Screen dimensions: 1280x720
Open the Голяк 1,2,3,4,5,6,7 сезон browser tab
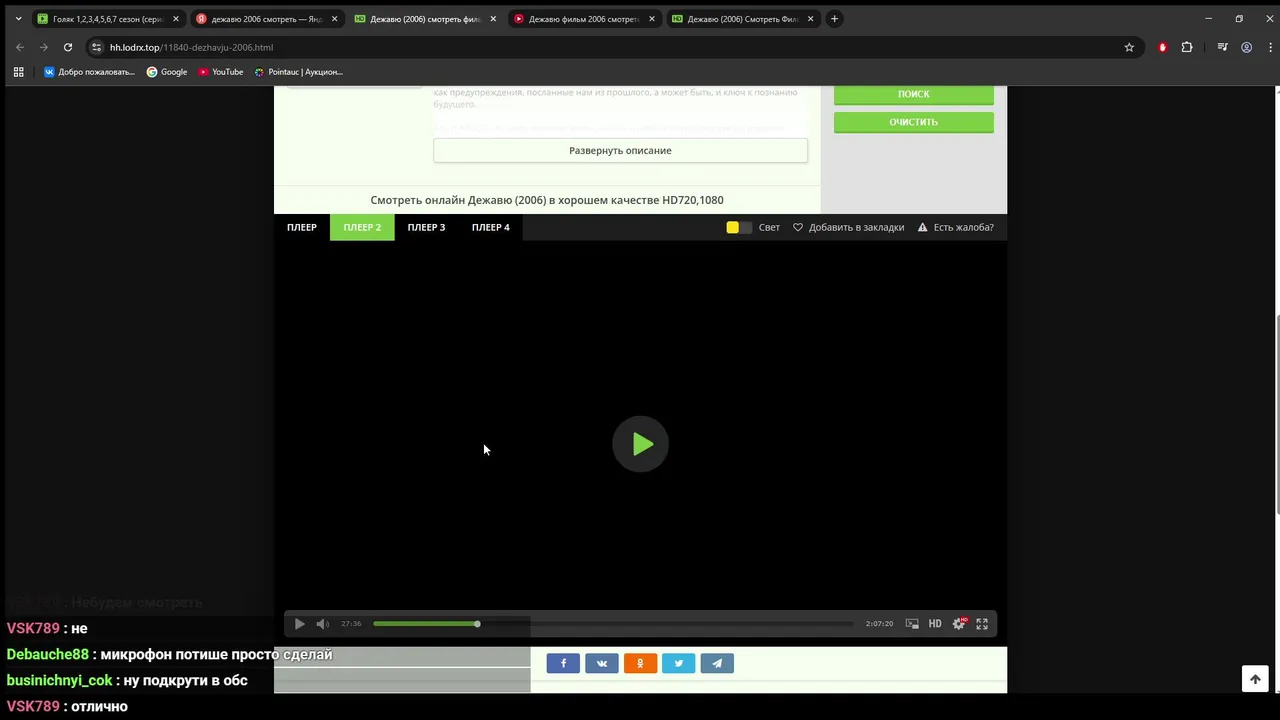pyautogui.click(x=108, y=19)
